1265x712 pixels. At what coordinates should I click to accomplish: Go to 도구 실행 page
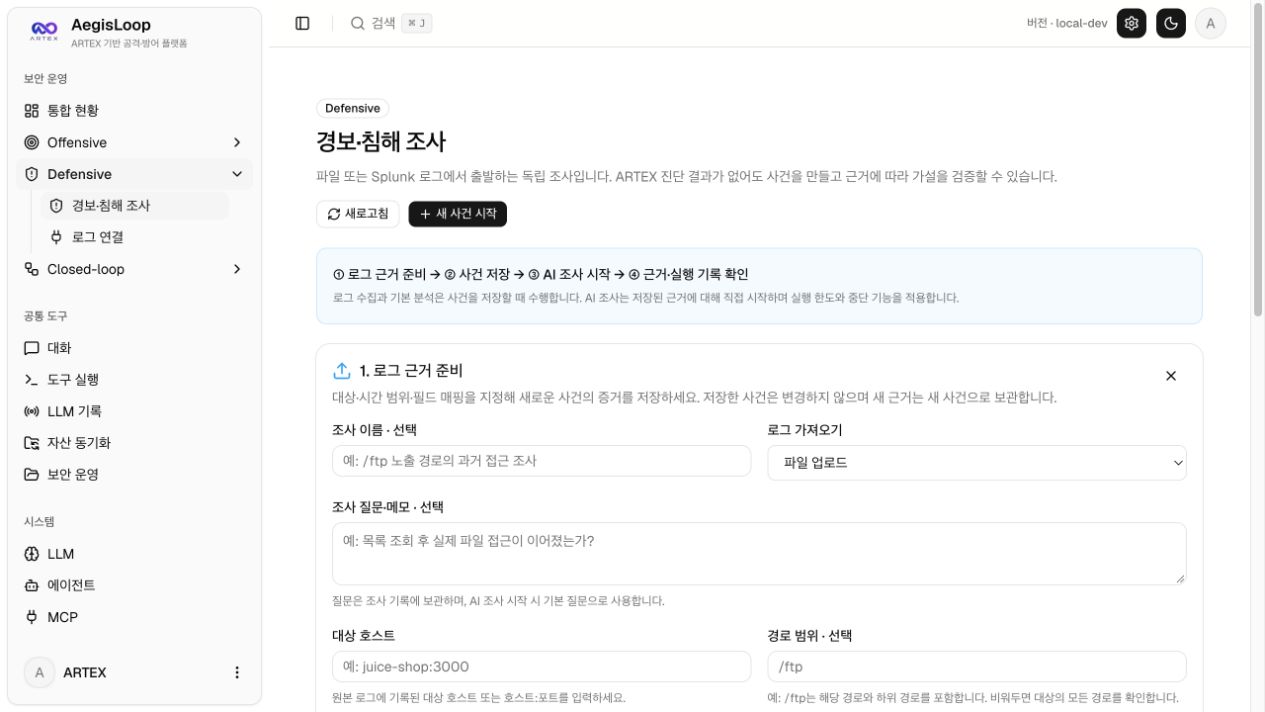(134, 380)
